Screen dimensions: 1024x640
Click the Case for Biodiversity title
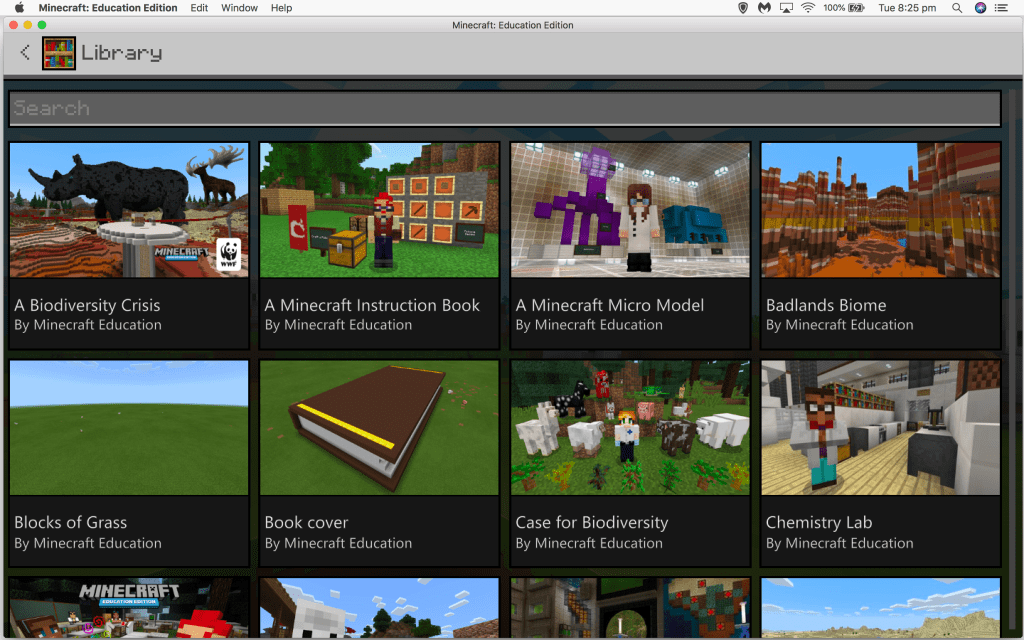tap(592, 522)
